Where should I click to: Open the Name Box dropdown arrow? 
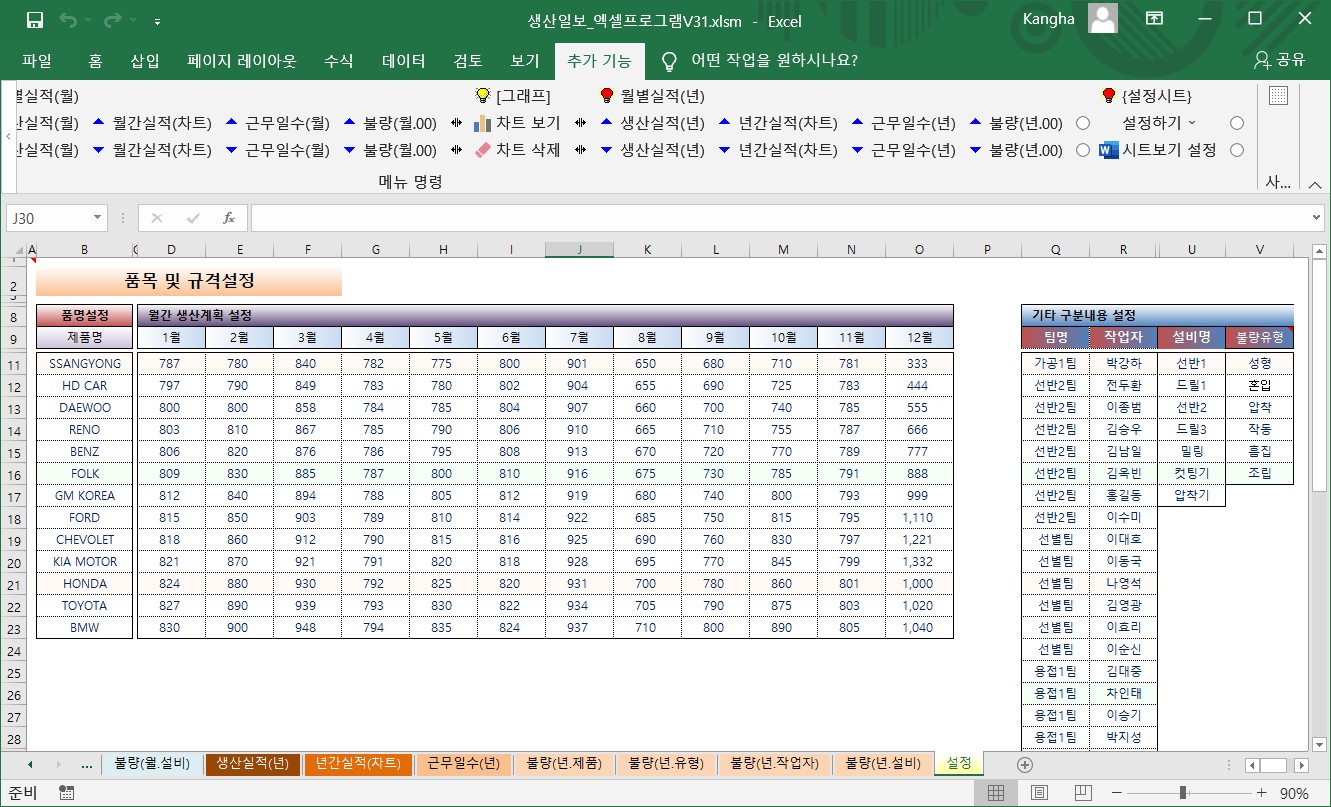tap(97, 218)
